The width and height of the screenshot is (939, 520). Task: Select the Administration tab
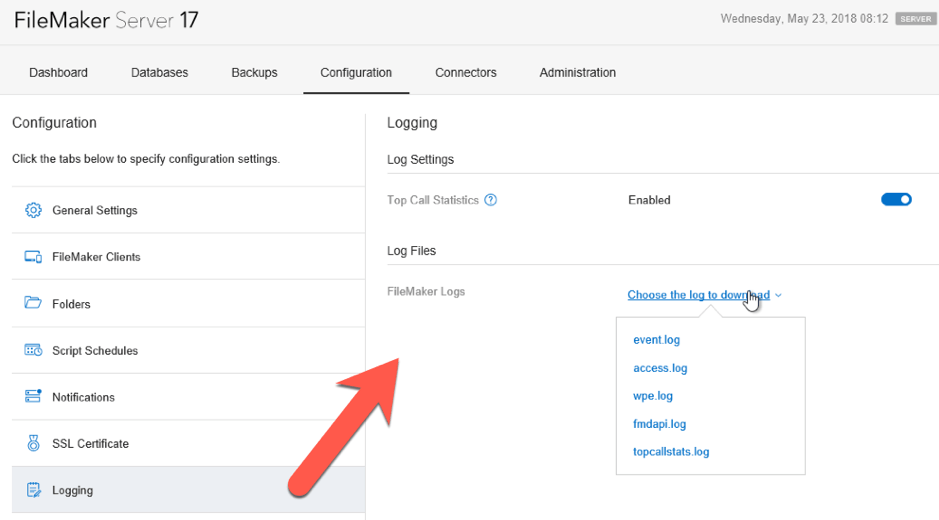click(577, 73)
